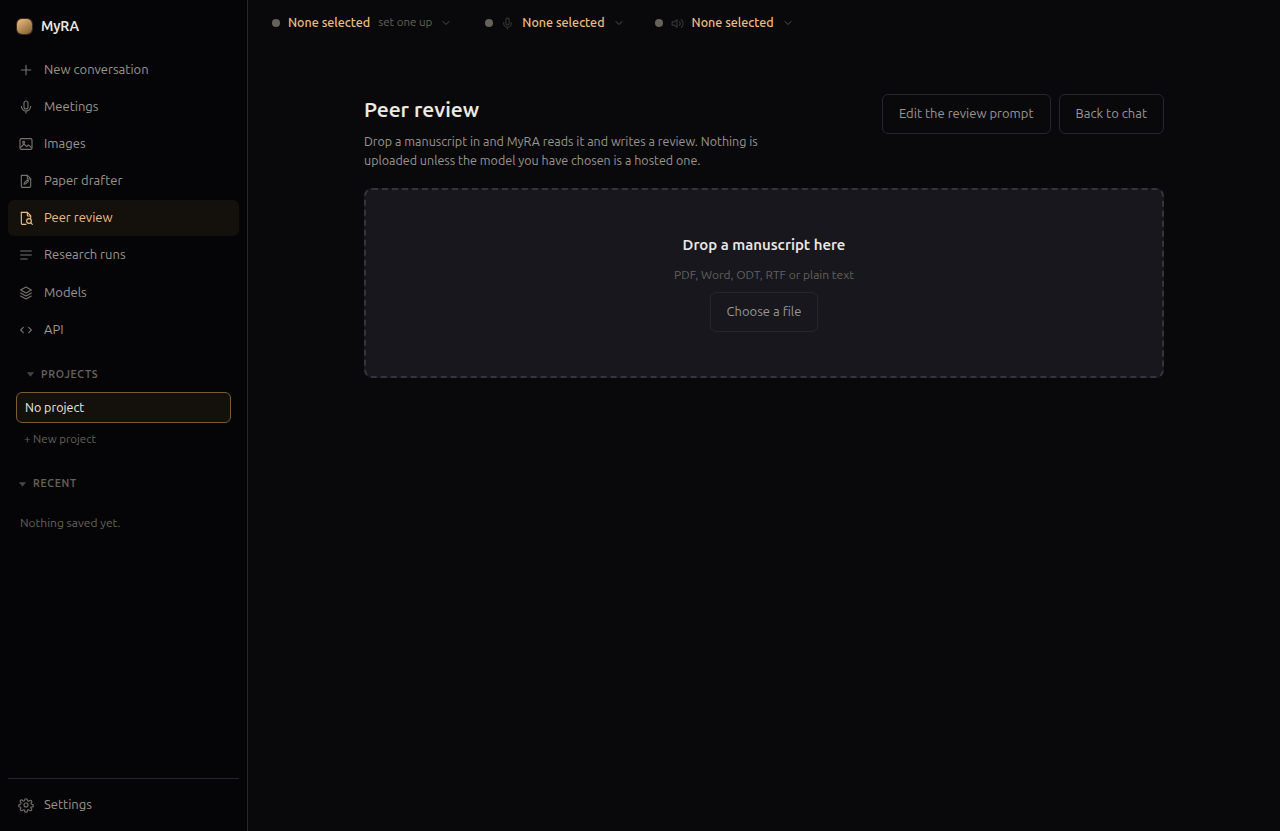This screenshot has width=1280, height=831.
Task: Click '+ New project'
Action: [60, 439]
